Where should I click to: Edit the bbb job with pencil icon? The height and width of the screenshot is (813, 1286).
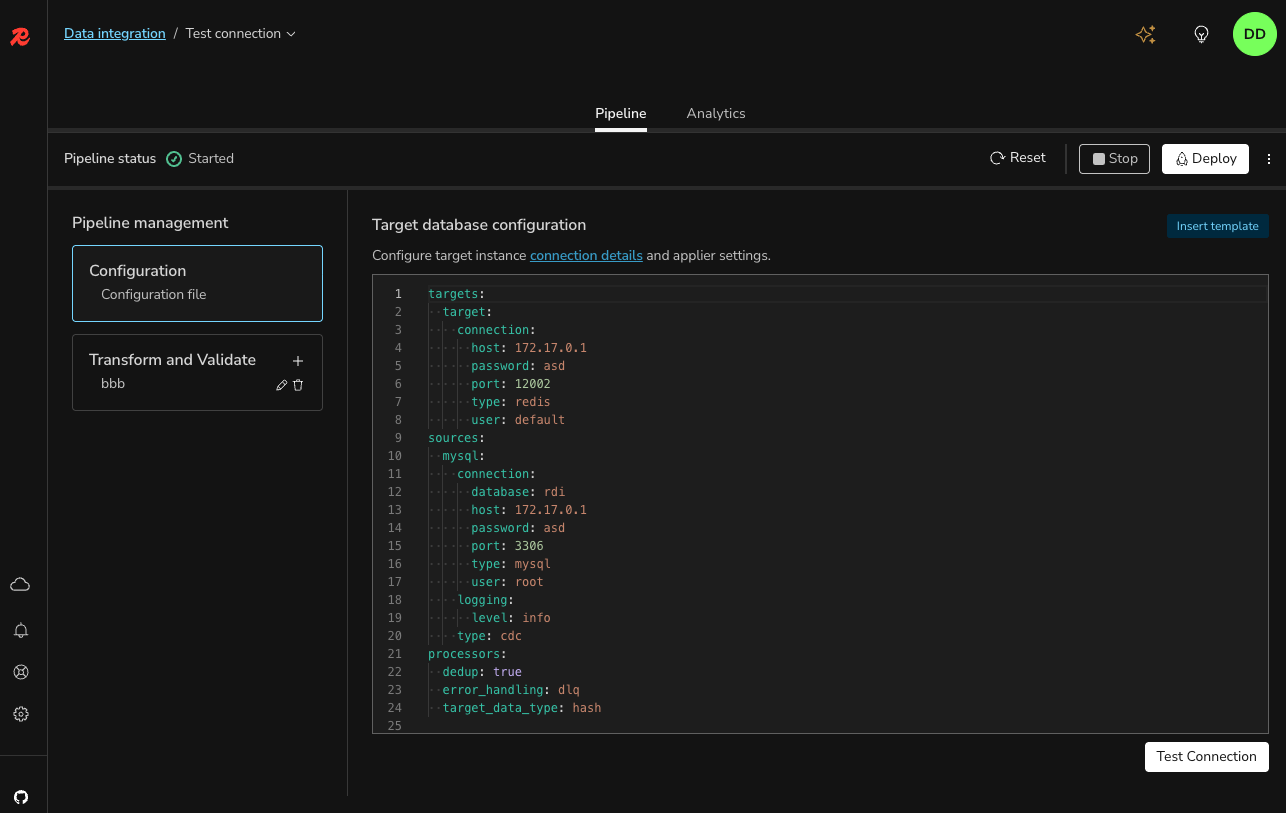click(282, 385)
